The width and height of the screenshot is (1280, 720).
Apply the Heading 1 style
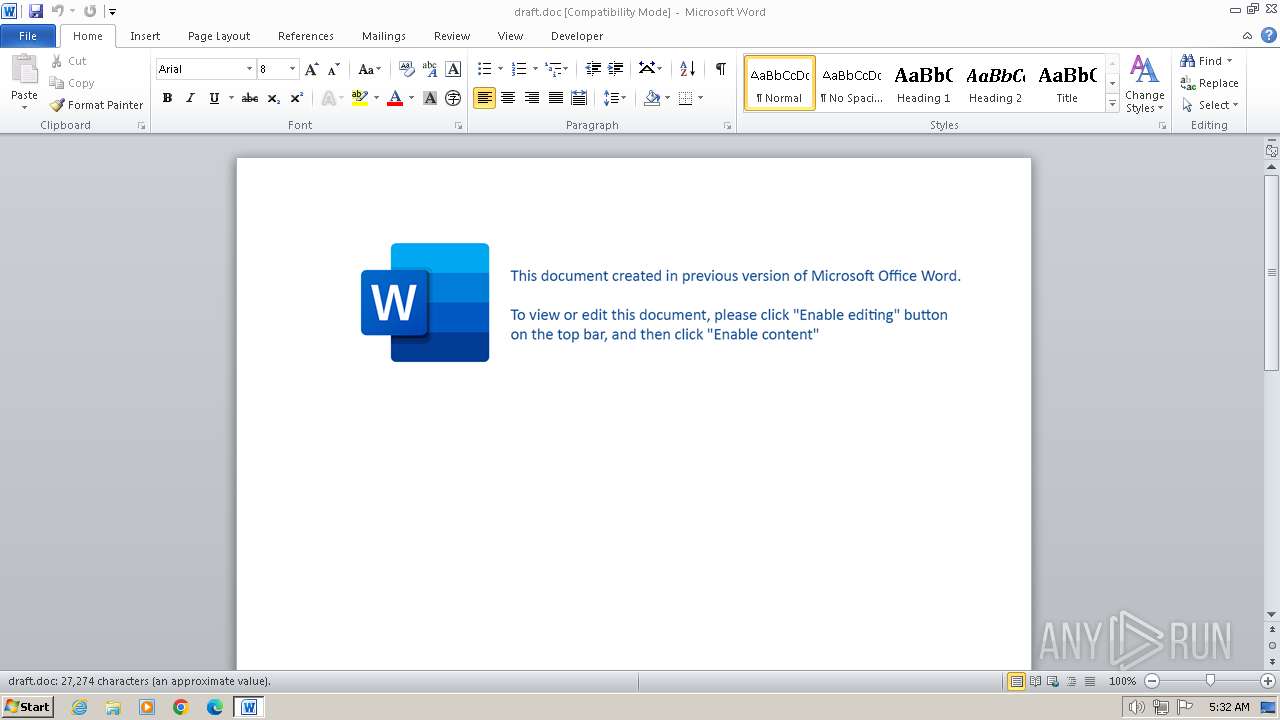[x=923, y=83]
